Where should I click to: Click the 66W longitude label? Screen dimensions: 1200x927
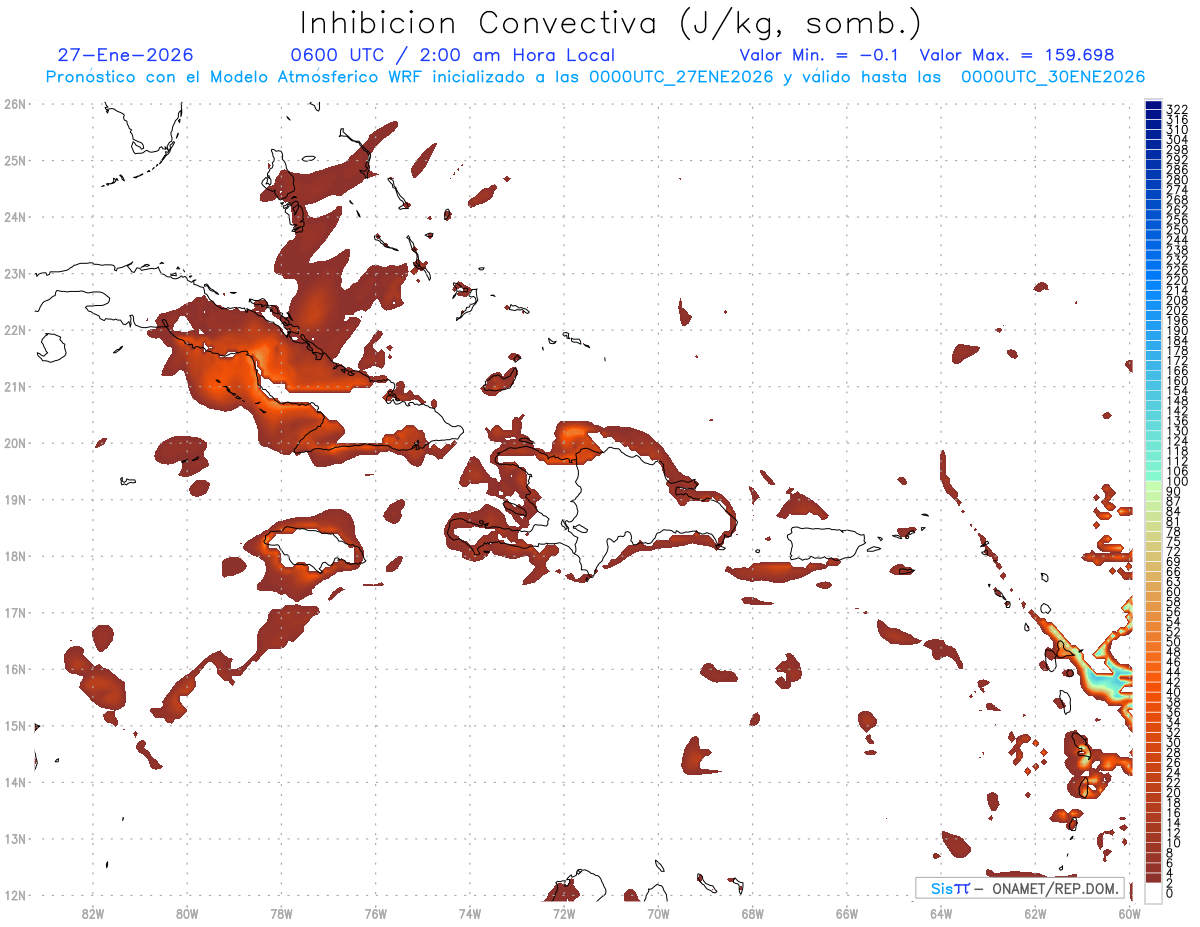pyautogui.click(x=847, y=913)
